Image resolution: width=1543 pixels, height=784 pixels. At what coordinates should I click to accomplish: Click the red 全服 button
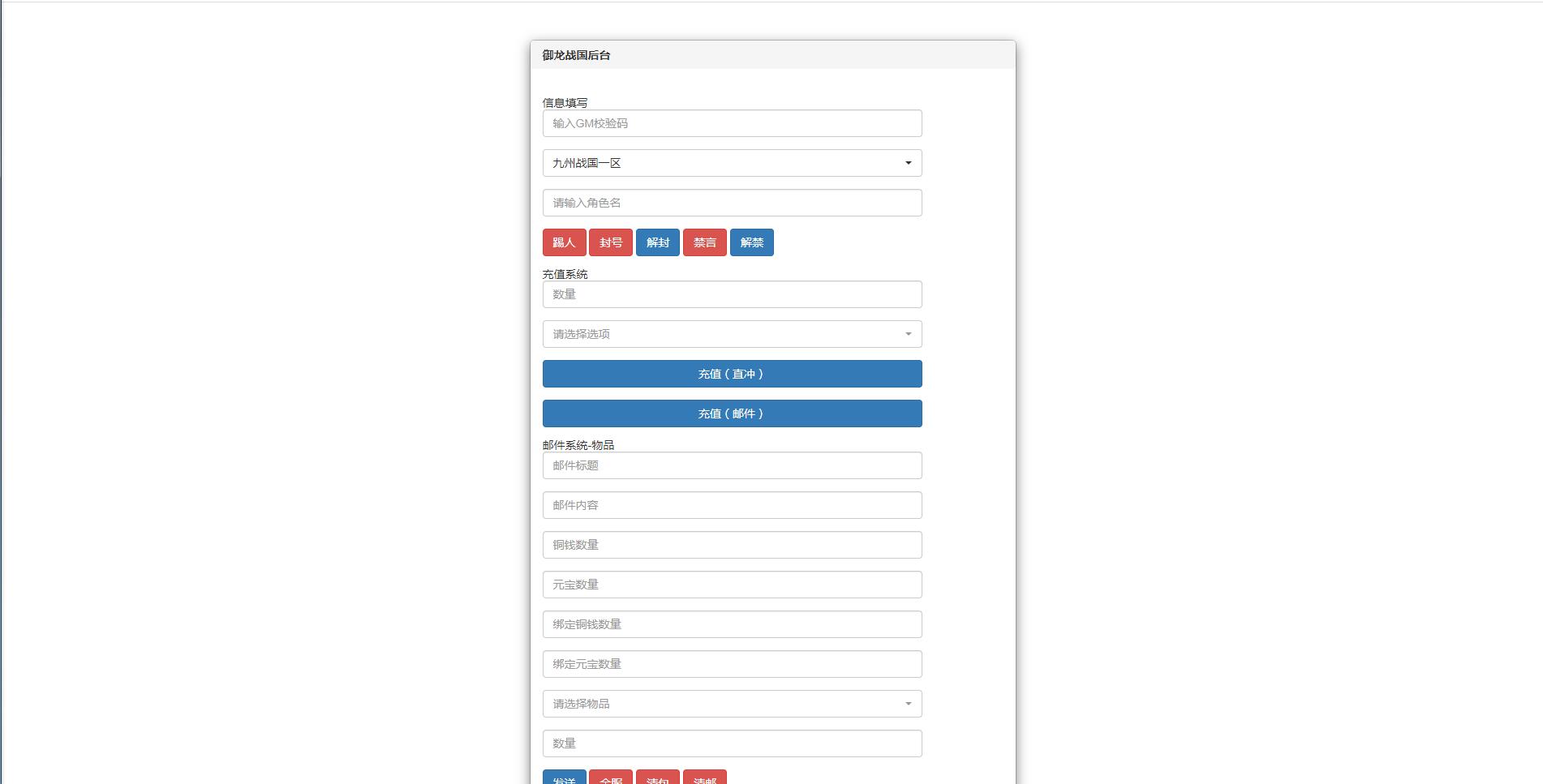(611, 778)
